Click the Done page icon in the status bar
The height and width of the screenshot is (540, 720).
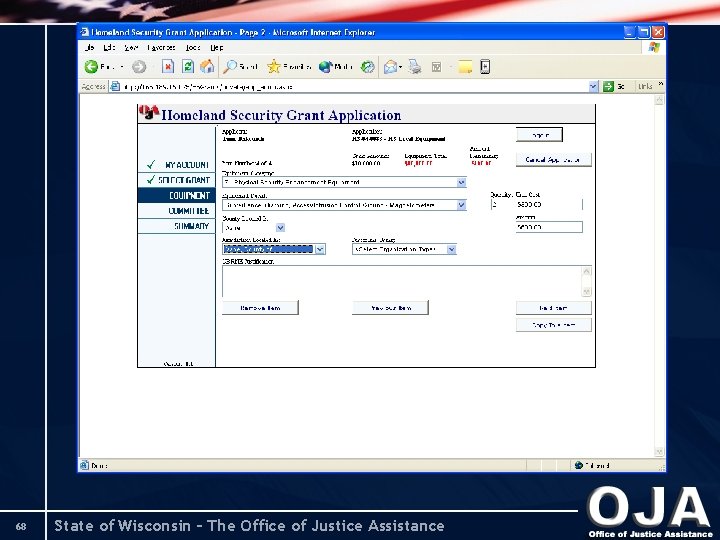pyautogui.click(x=84, y=465)
